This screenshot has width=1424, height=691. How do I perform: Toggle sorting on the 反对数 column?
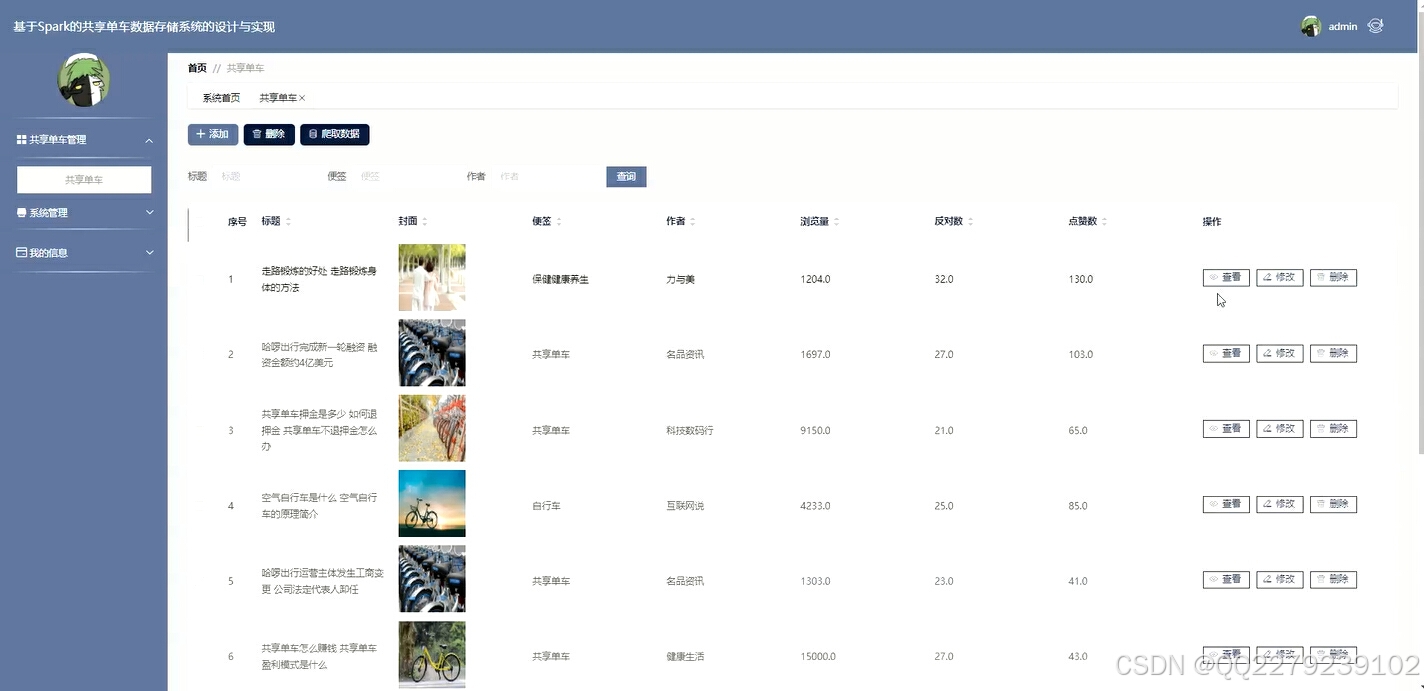970,221
